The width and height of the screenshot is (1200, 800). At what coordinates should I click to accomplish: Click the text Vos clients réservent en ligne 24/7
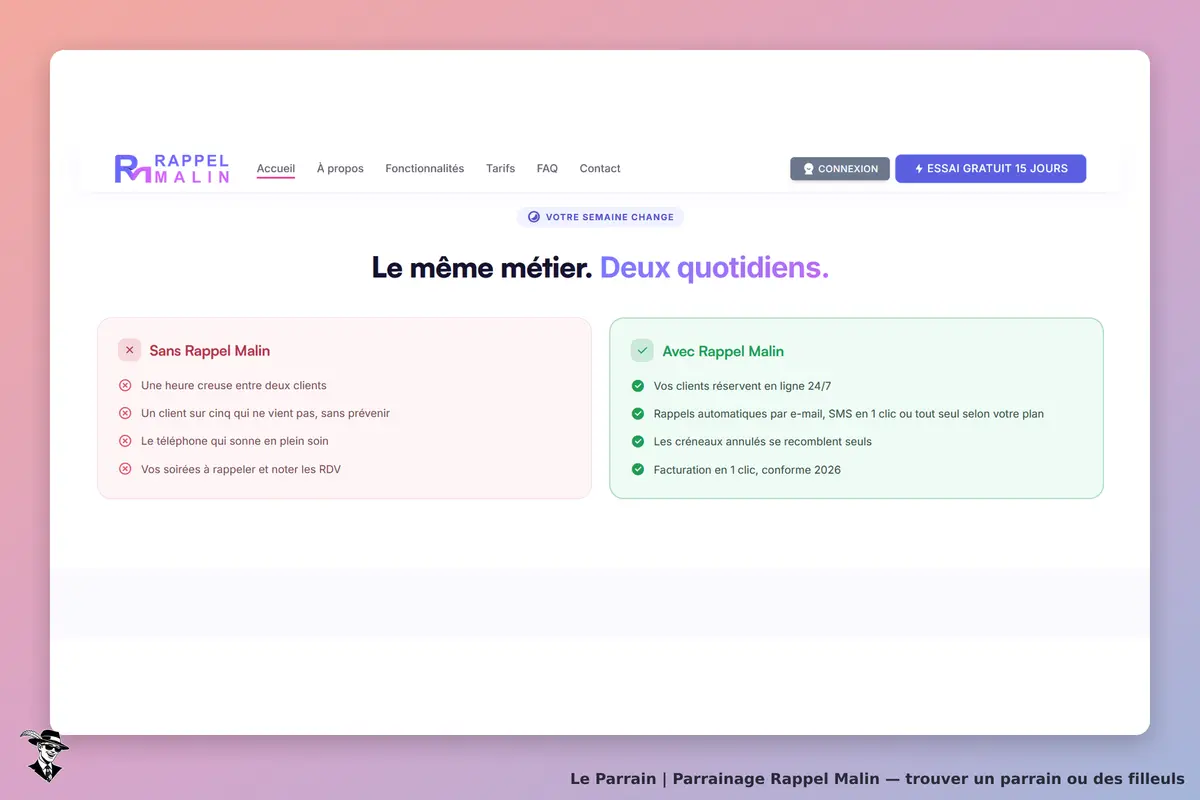pyautogui.click(x=742, y=385)
